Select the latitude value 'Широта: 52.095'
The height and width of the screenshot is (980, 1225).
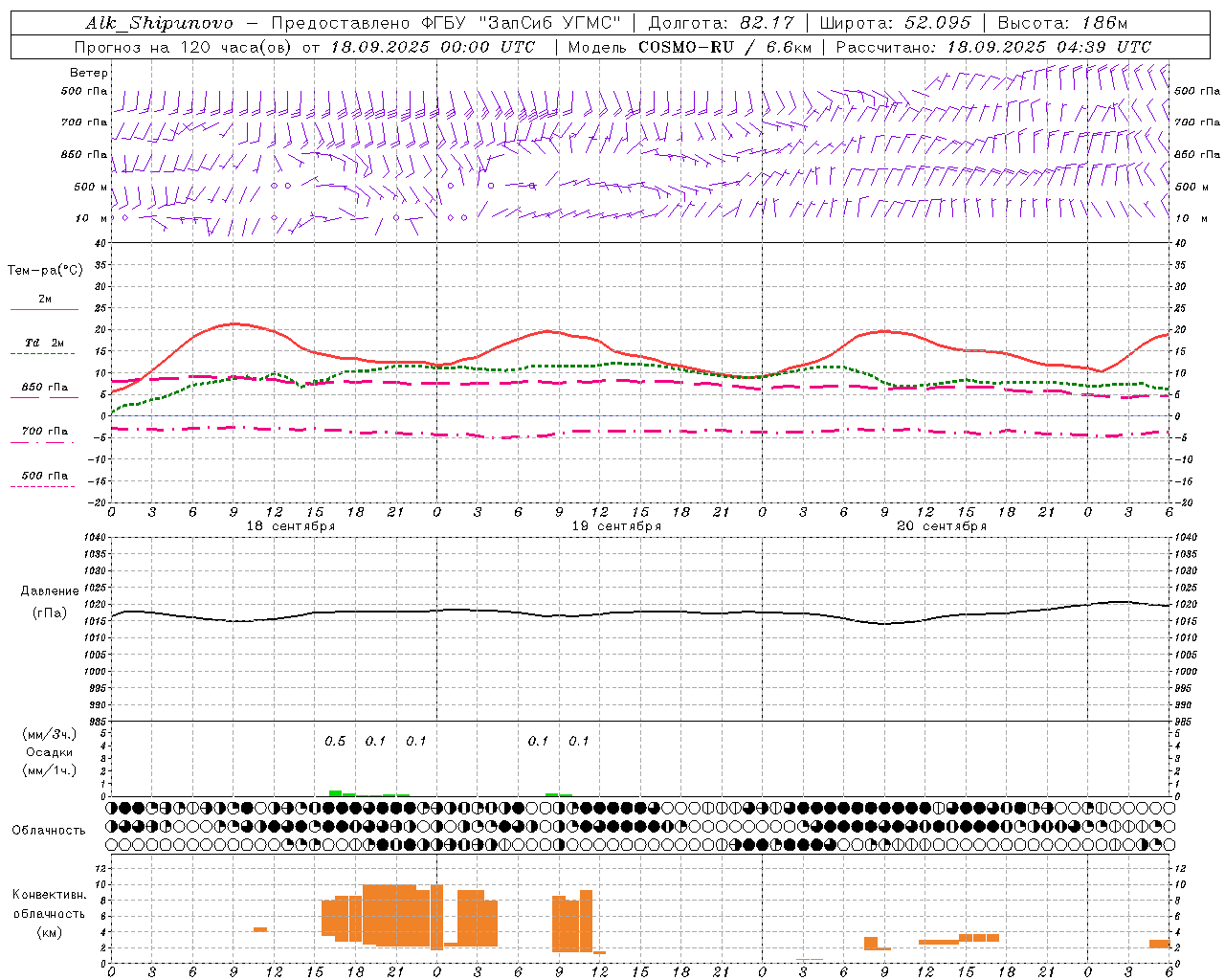(896, 23)
